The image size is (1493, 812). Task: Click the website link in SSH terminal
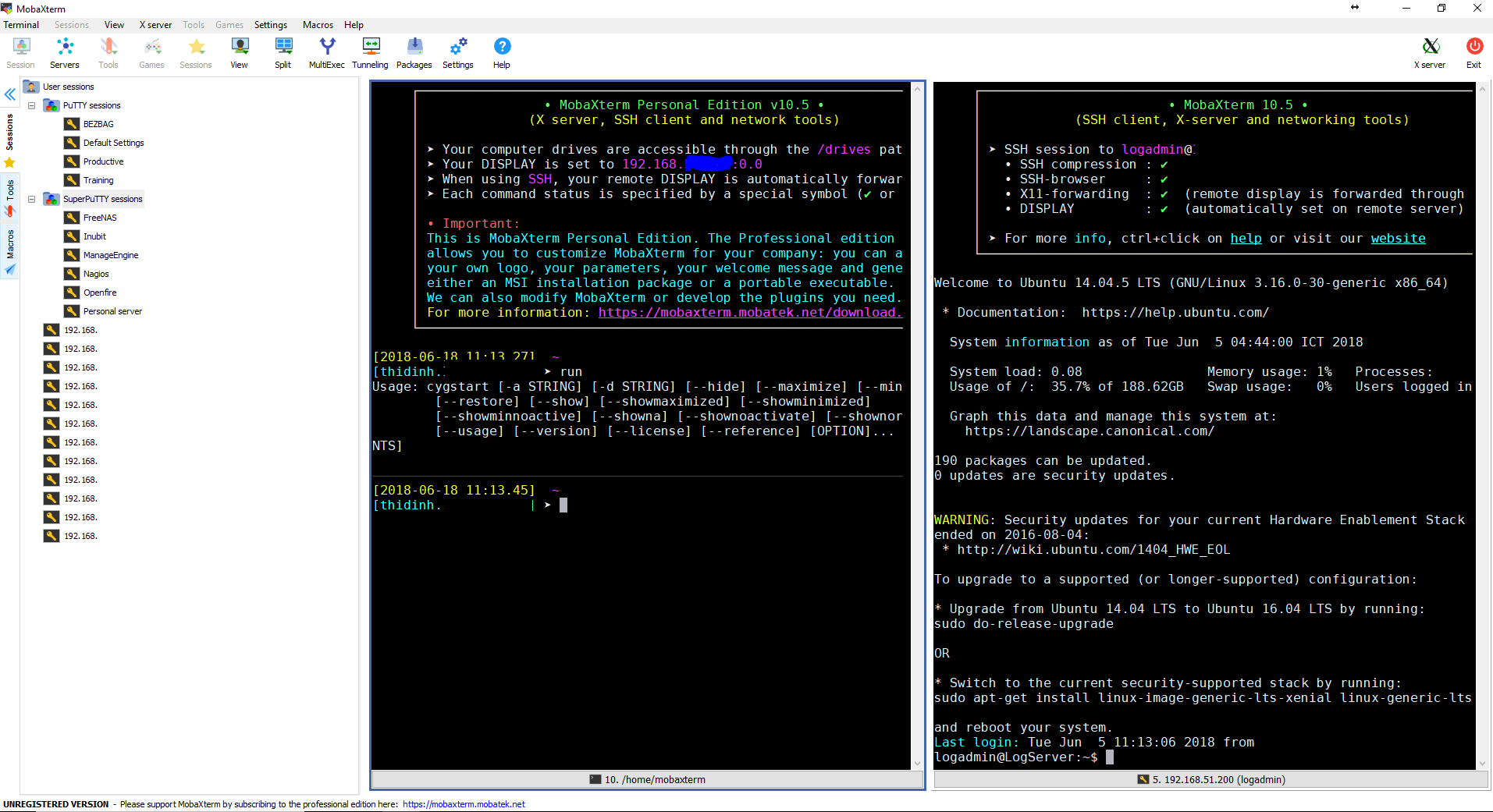pyautogui.click(x=1398, y=239)
